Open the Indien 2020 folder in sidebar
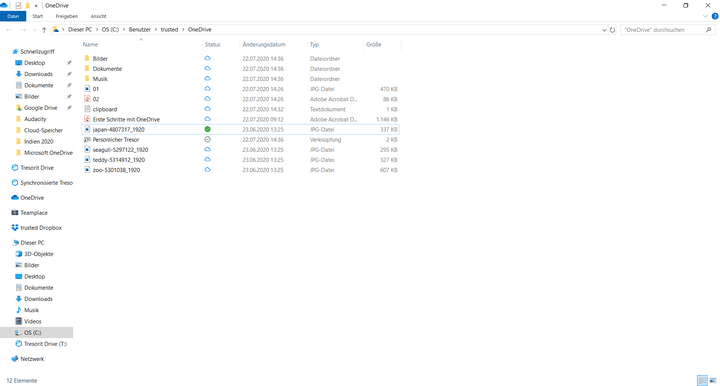720x386 pixels. [x=39, y=141]
